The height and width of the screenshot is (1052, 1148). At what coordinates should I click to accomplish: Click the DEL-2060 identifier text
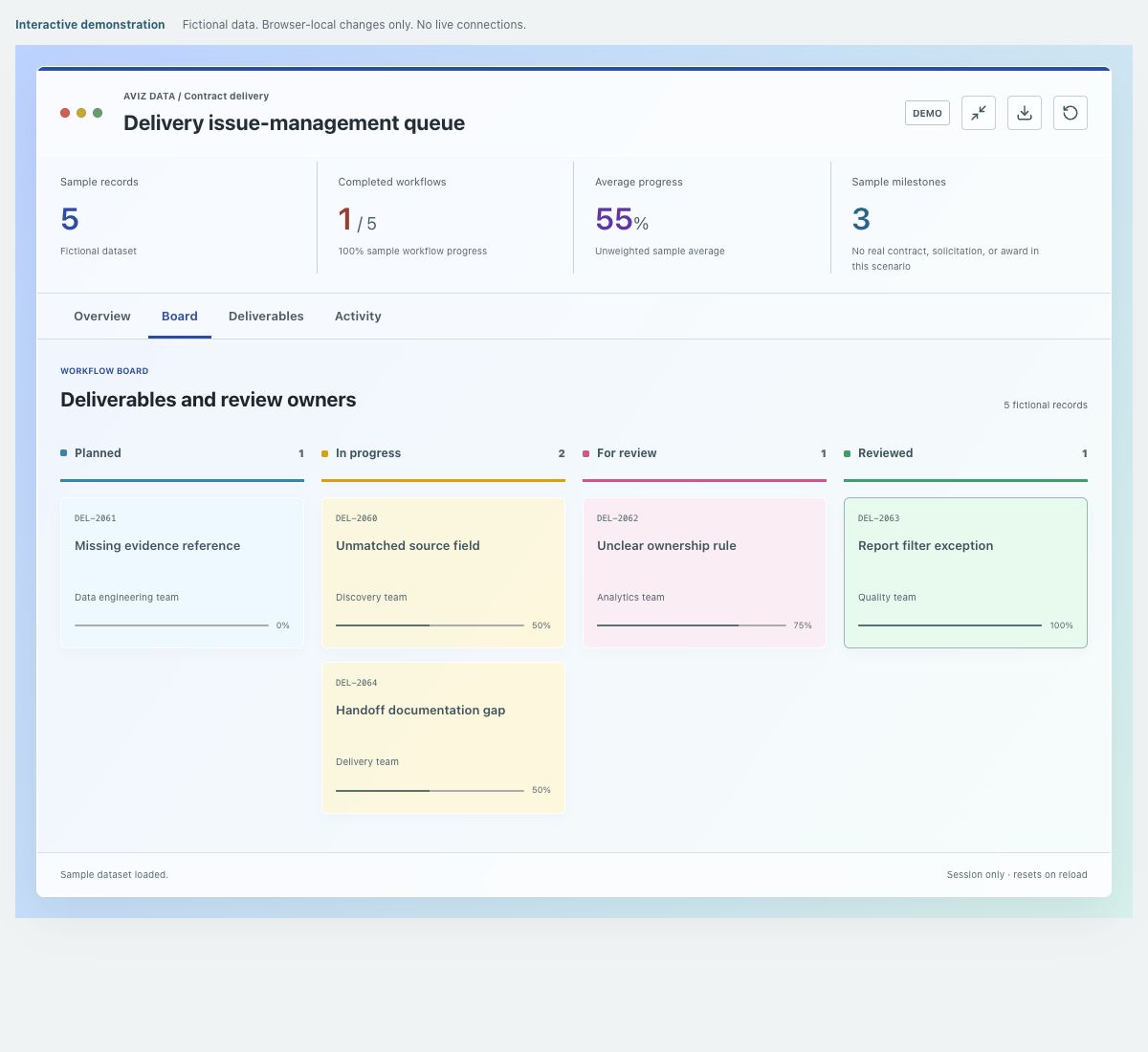tap(357, 518)
